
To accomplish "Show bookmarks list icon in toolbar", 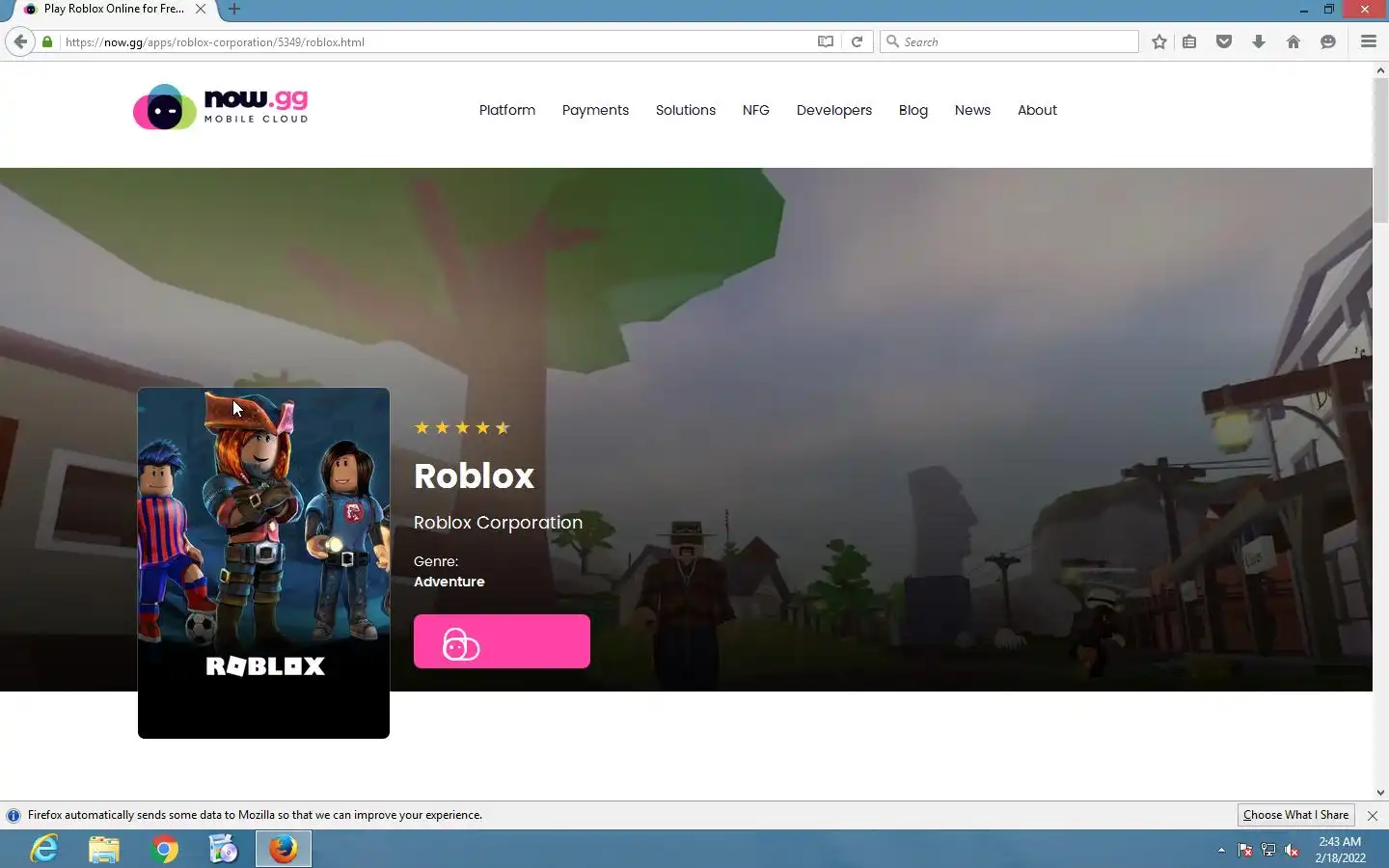I will 1189,41.
